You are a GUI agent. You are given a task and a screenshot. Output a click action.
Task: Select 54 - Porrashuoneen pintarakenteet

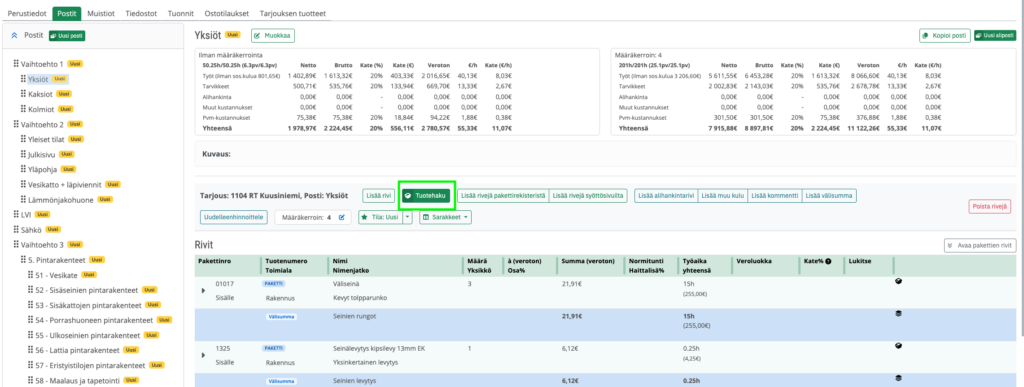94,320
